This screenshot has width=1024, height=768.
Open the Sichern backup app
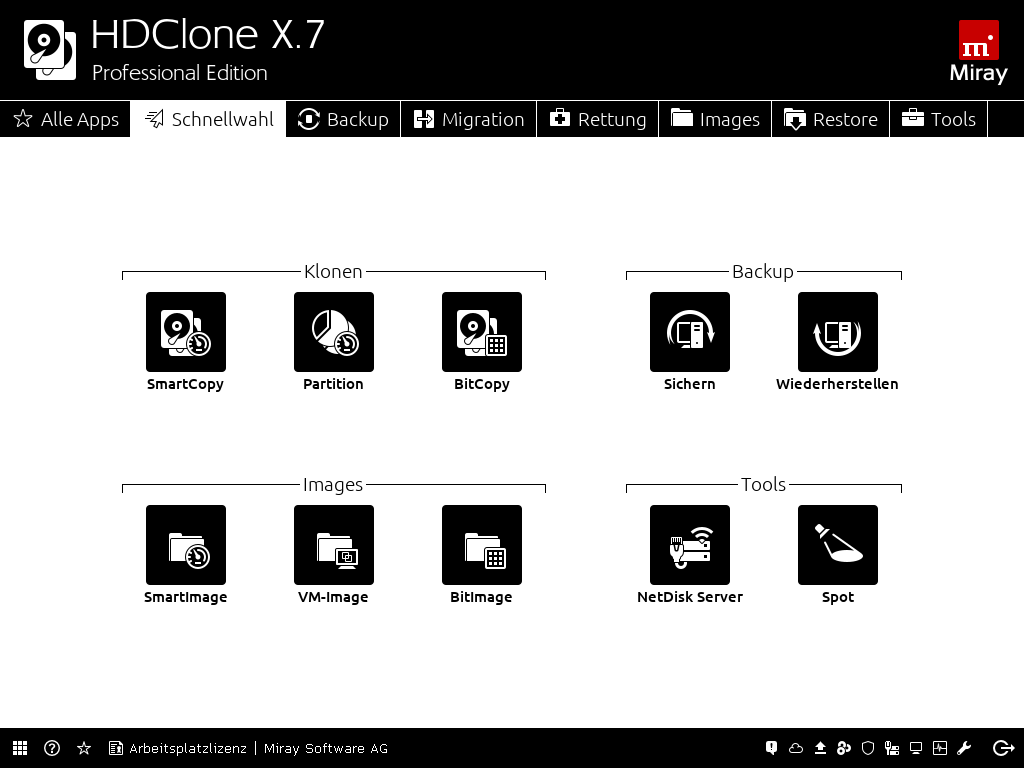pyautogui.click(x=690, y=332)
